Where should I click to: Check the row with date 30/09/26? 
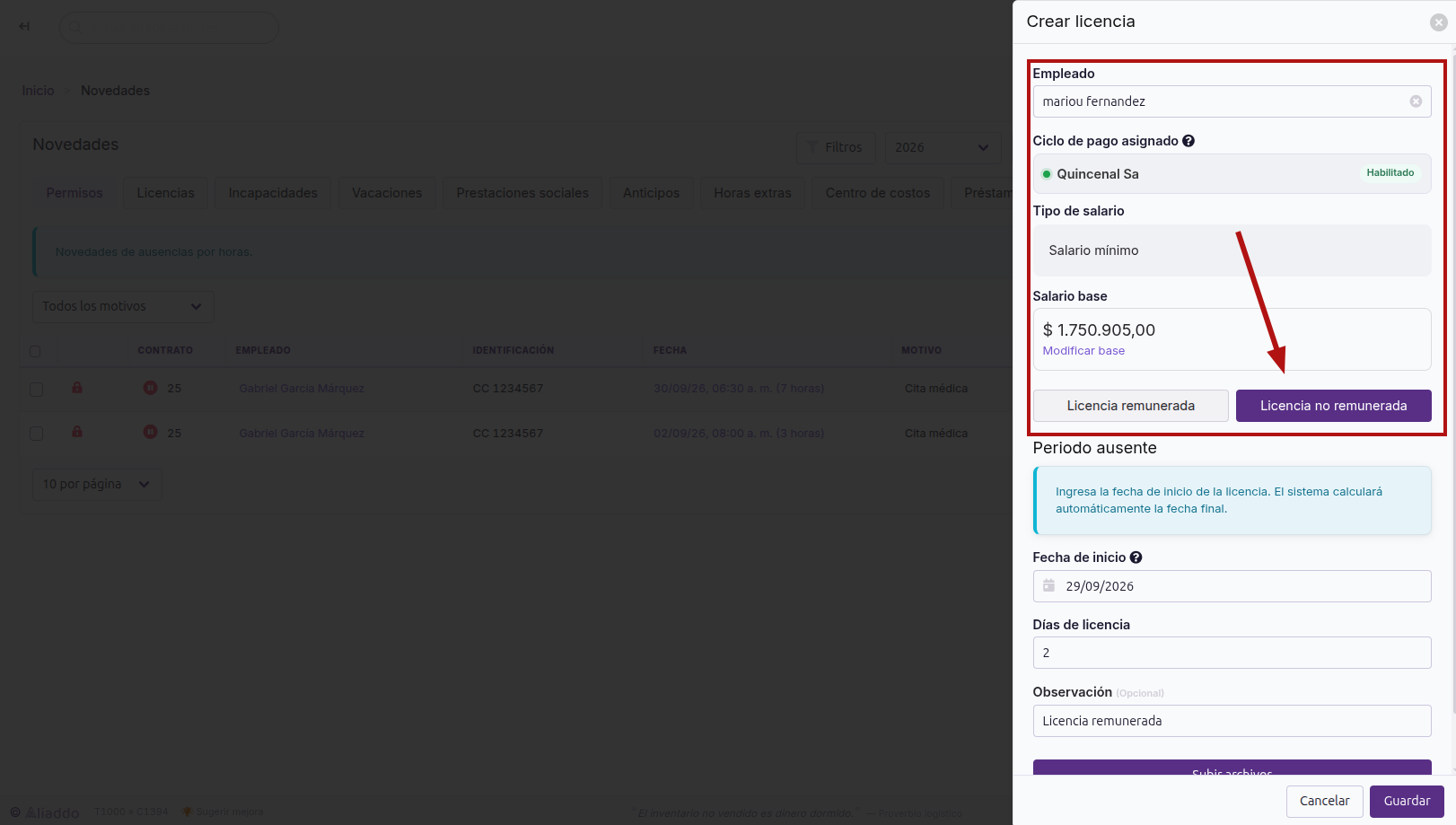pos(36,390)
